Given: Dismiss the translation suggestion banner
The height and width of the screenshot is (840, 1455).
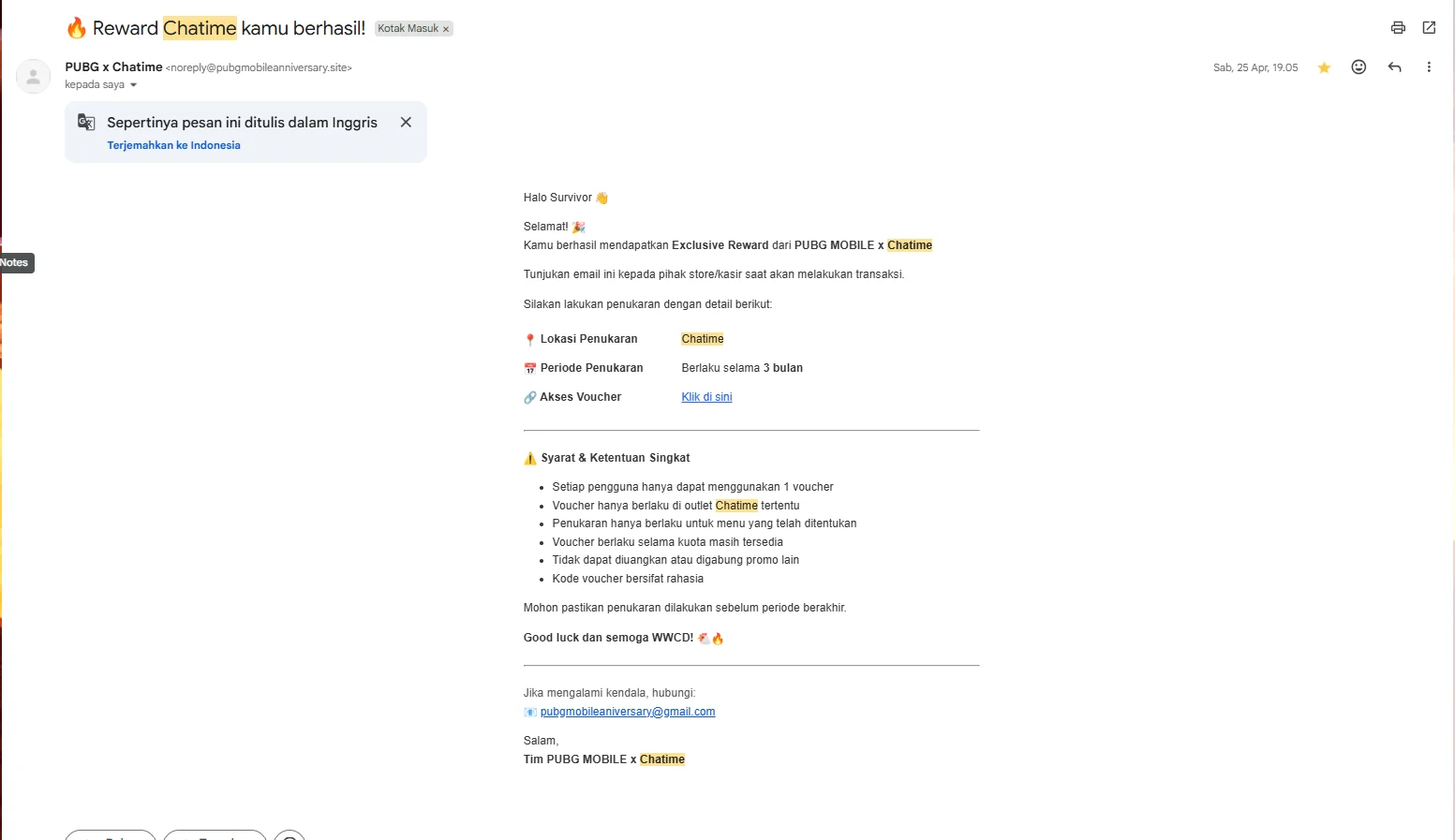Looking at the screenshot, I should click(406, 123).
